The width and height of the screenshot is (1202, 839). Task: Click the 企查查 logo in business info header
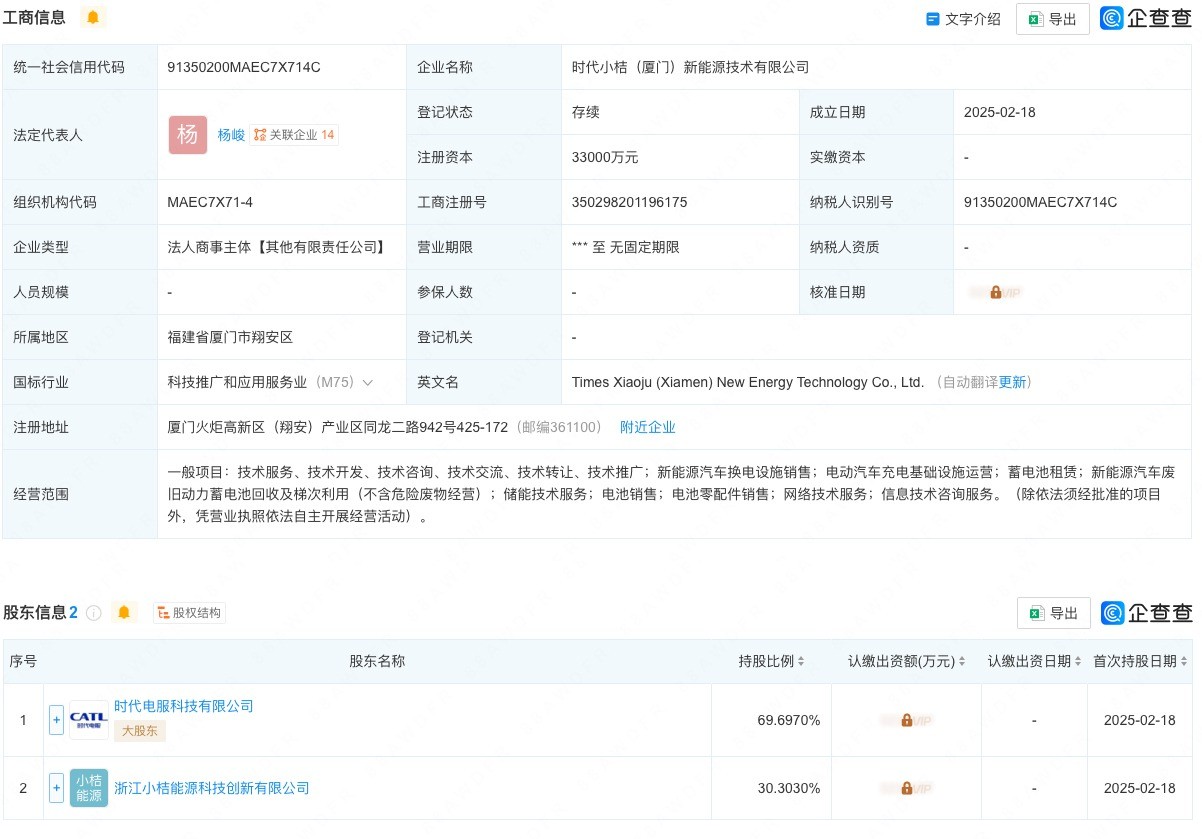(1146, 18)
